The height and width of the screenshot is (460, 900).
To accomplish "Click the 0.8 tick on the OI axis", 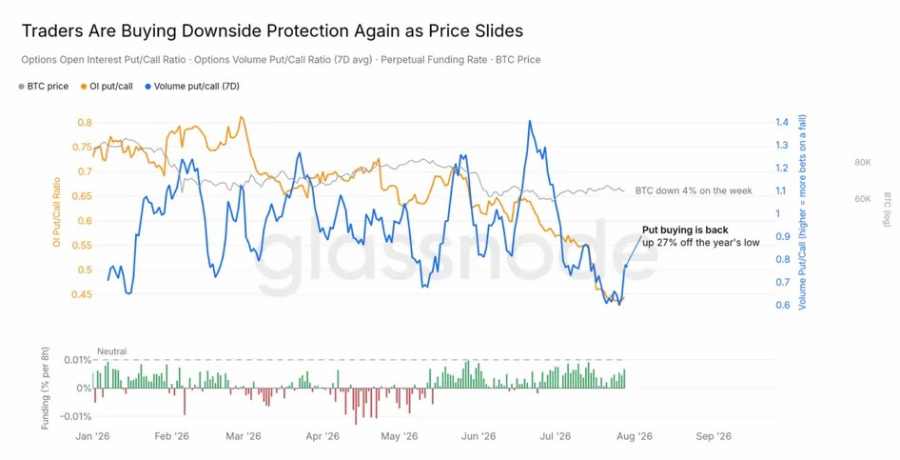I will pos(84,122).
